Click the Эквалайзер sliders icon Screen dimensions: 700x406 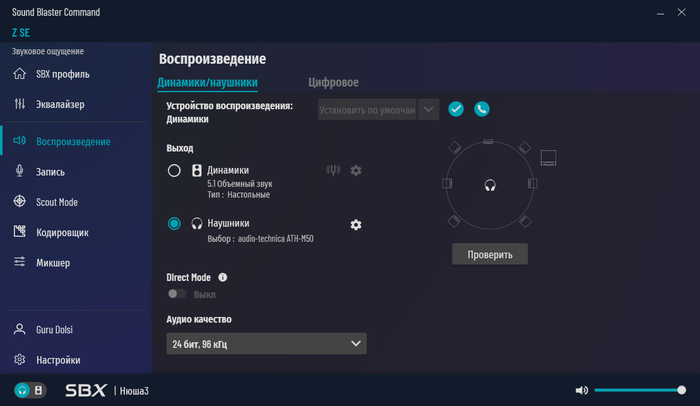coord(20,104)
